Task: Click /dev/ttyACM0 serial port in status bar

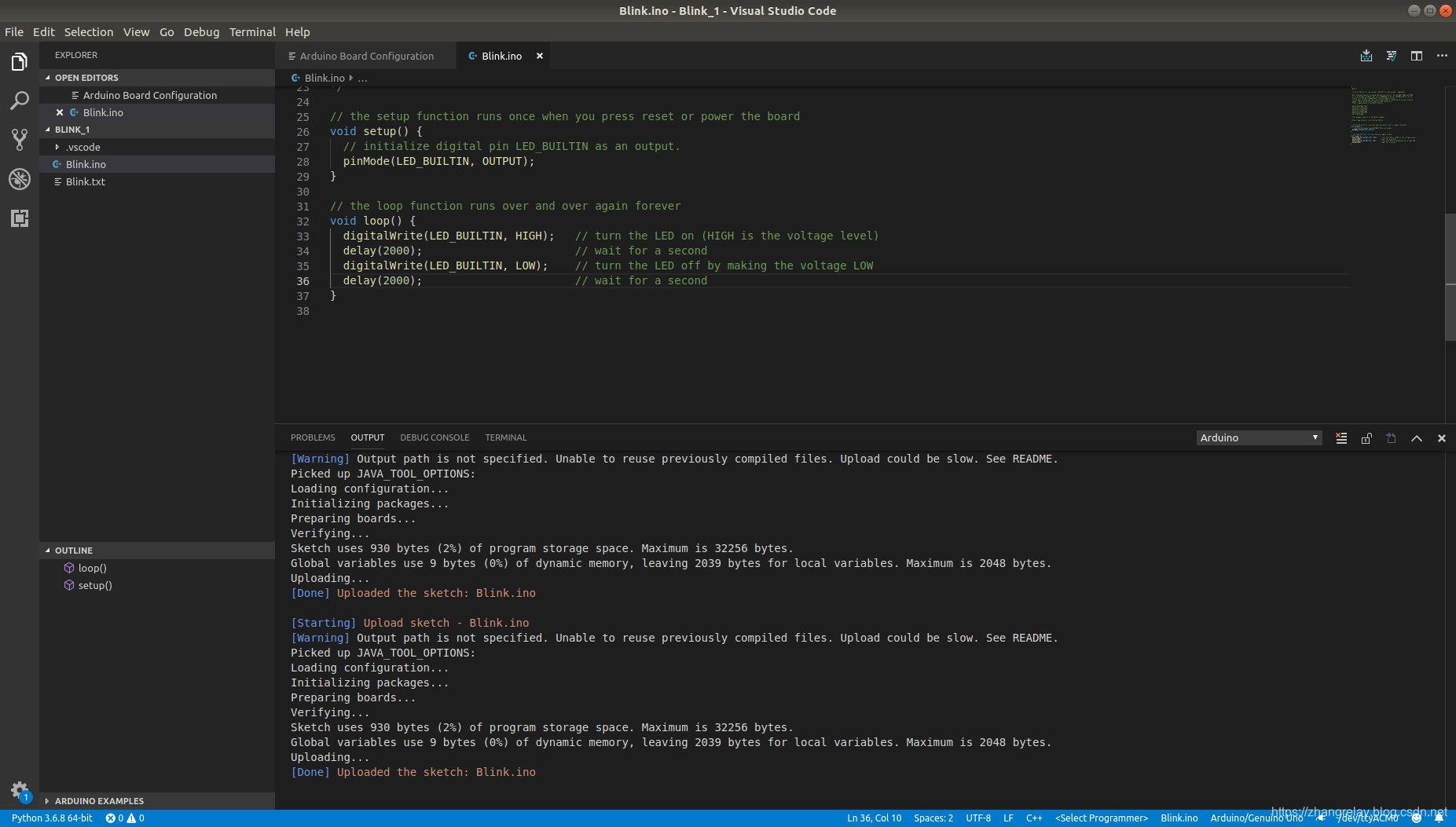Action: [1368, 818]
